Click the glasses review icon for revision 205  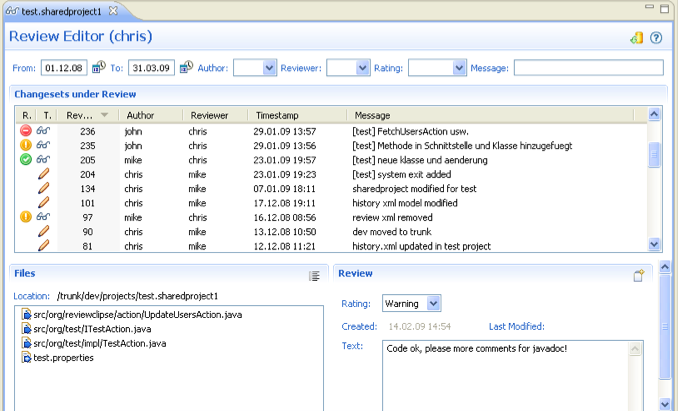pyautogui.click(x=43, y=159)
